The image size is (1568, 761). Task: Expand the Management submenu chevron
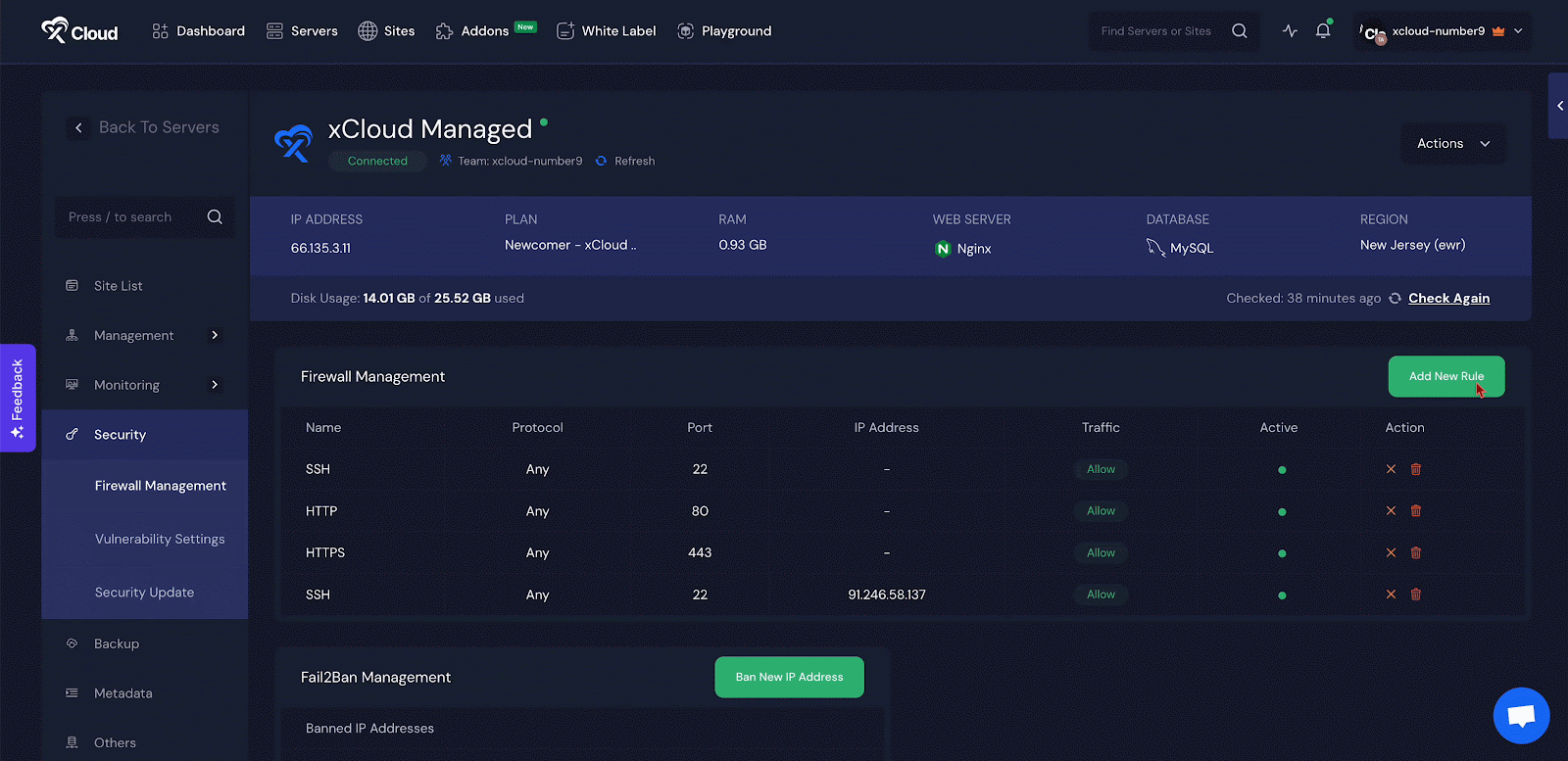215,335
